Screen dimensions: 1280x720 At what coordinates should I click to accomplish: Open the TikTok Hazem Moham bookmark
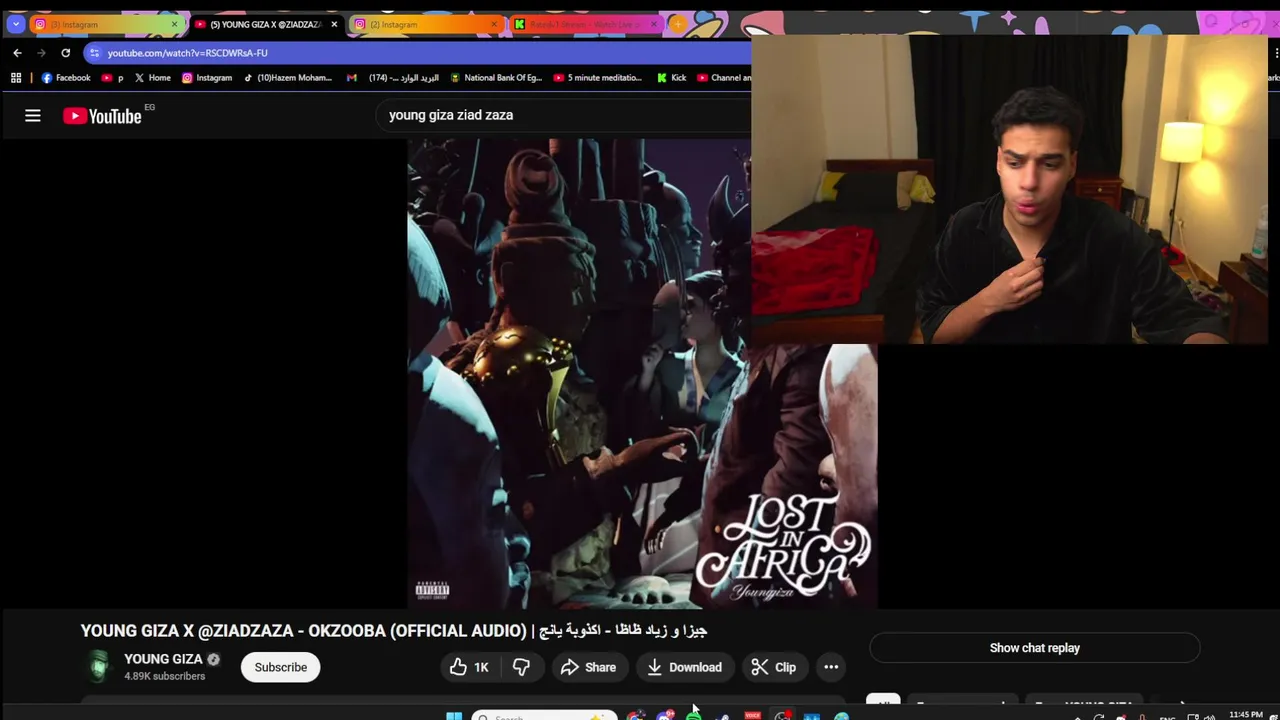[x=288, y=78]
